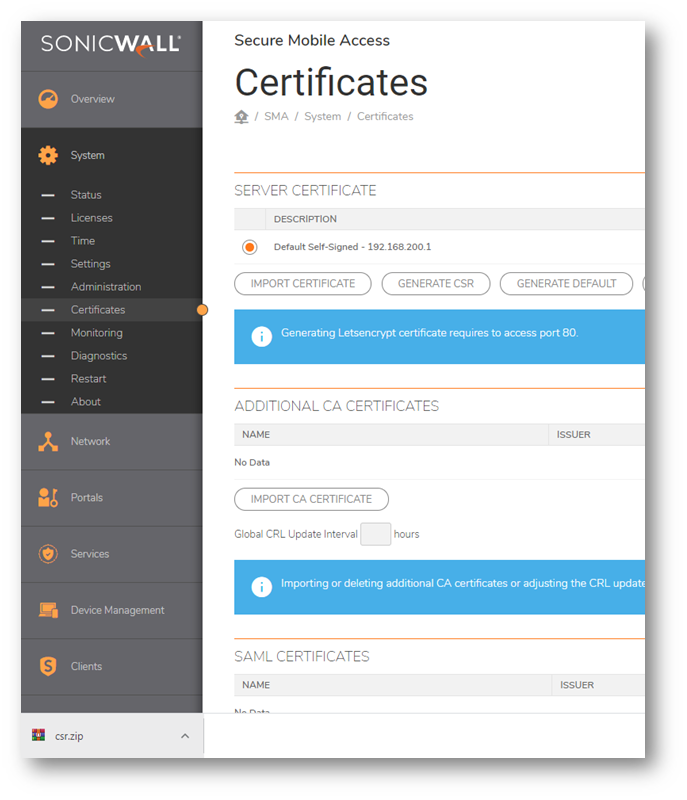Click the Clients icon in sidebar
The width and height of the screenshot is (687, 800).
(48, 666)
